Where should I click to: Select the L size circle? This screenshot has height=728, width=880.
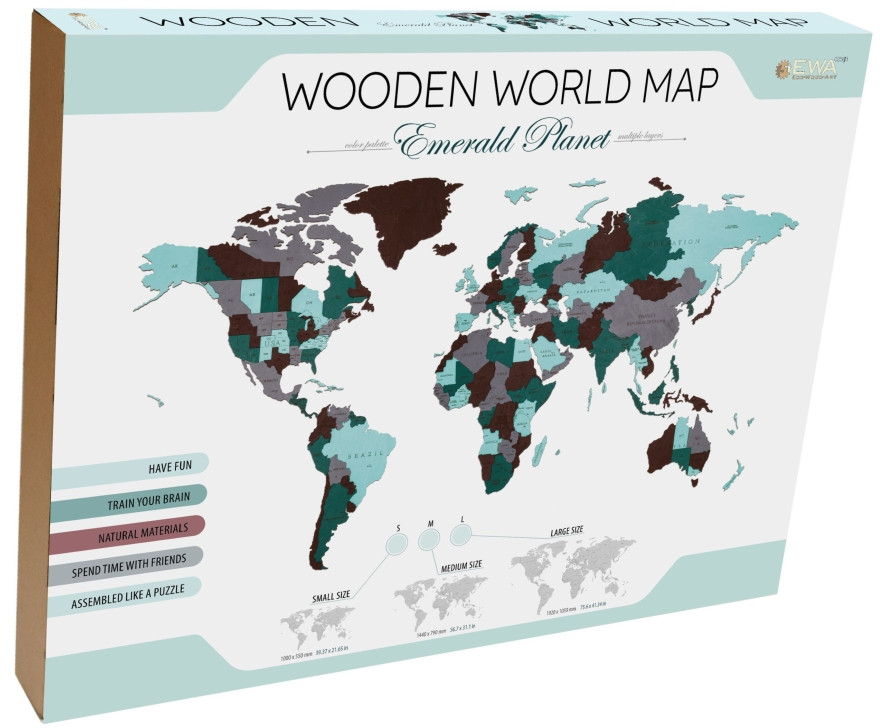pyautogui.click(x=461, y=536)
